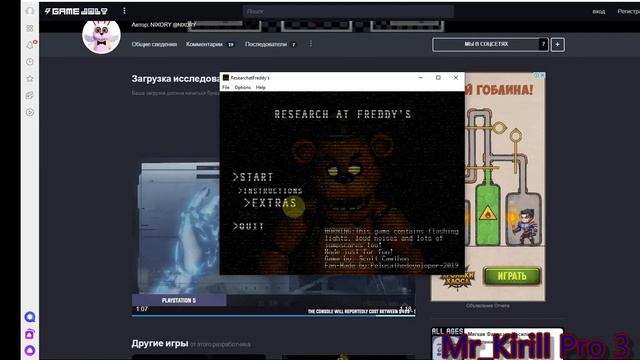Click the pink bunny developer avatar
Screen dimensions: 640x360
(x=101, y=36)
